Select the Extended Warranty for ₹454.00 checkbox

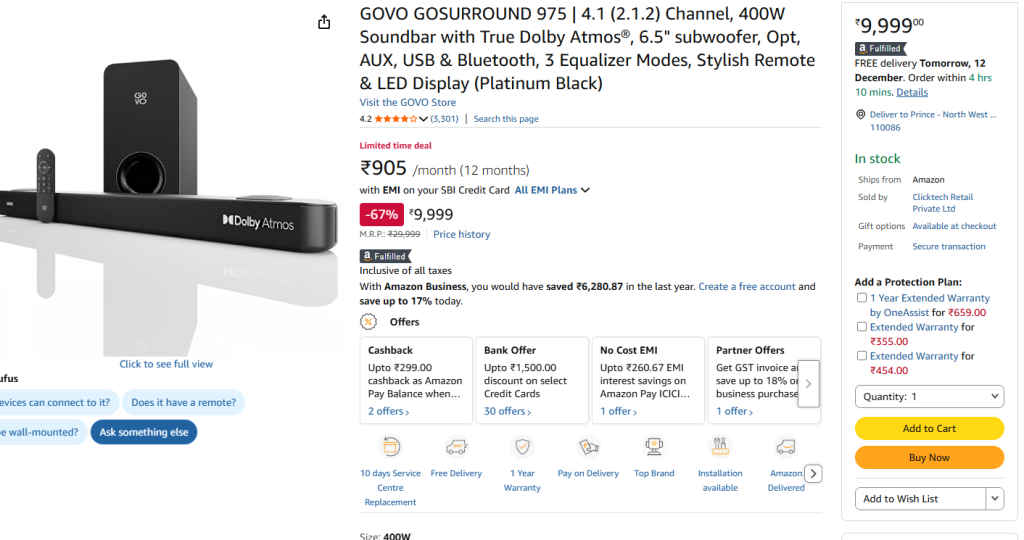click(862, 356)
